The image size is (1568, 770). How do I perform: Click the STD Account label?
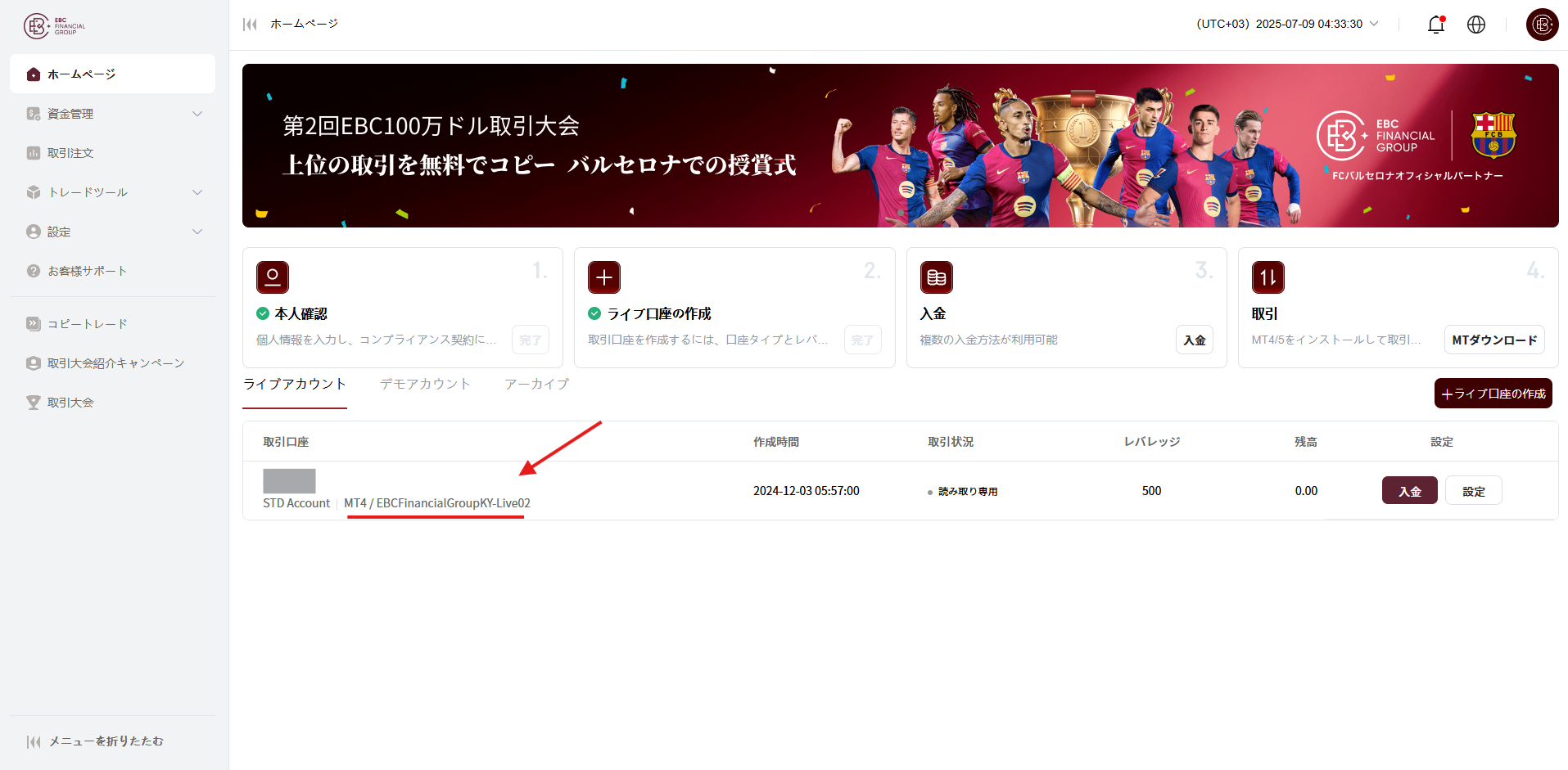[x=296, y=503]
